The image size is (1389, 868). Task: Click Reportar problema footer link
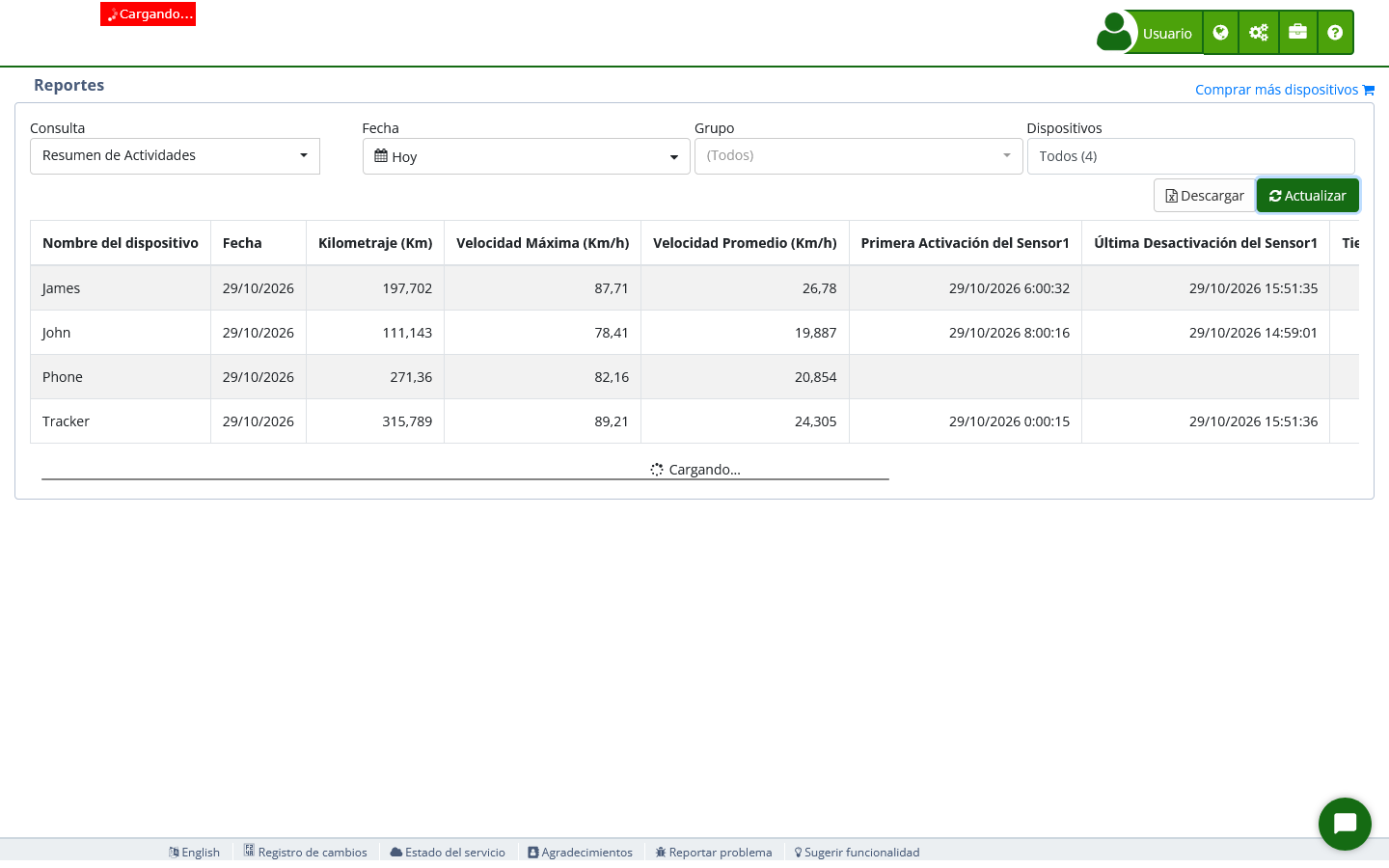[714, 853]
